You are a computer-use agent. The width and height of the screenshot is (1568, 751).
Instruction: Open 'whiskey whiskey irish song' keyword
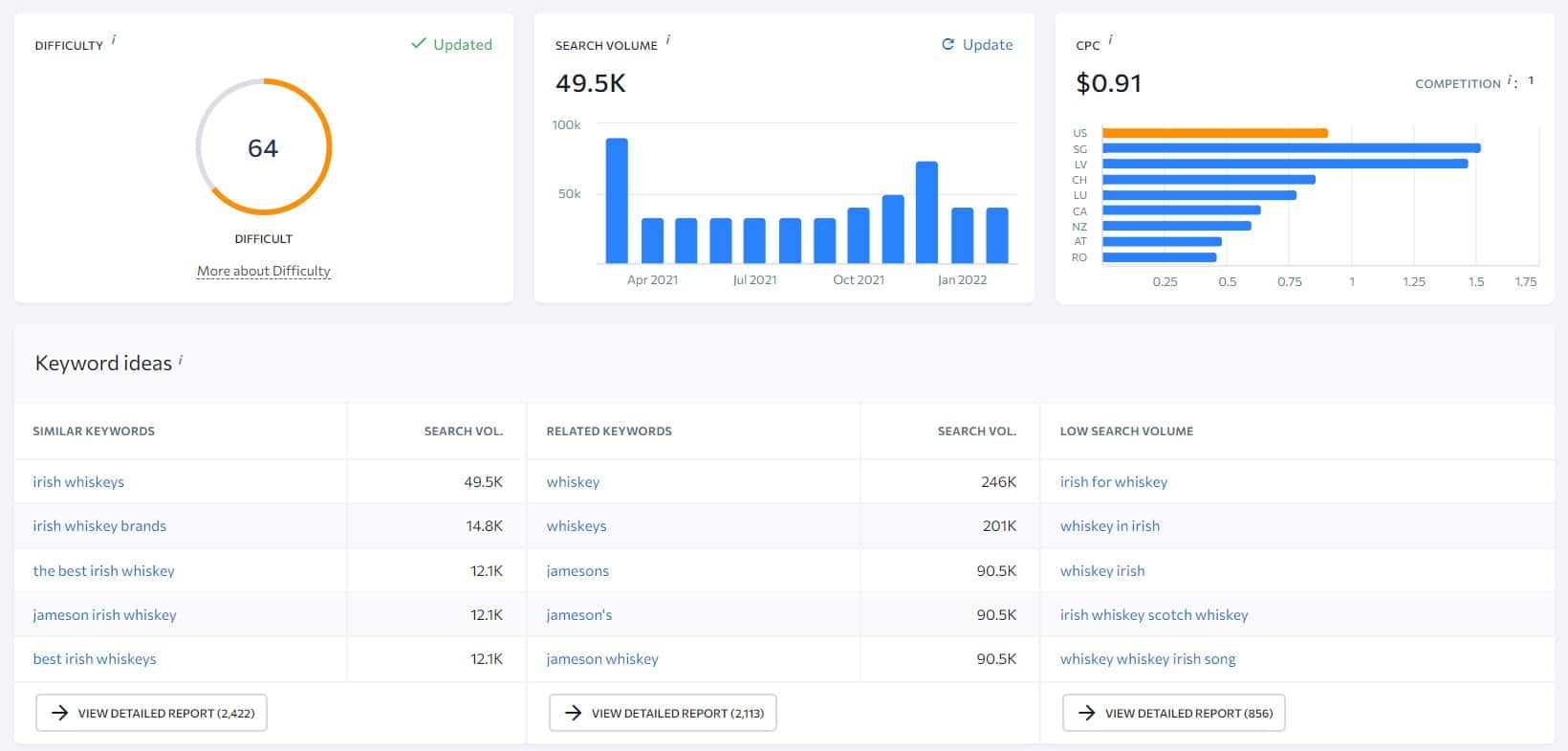1148,658
